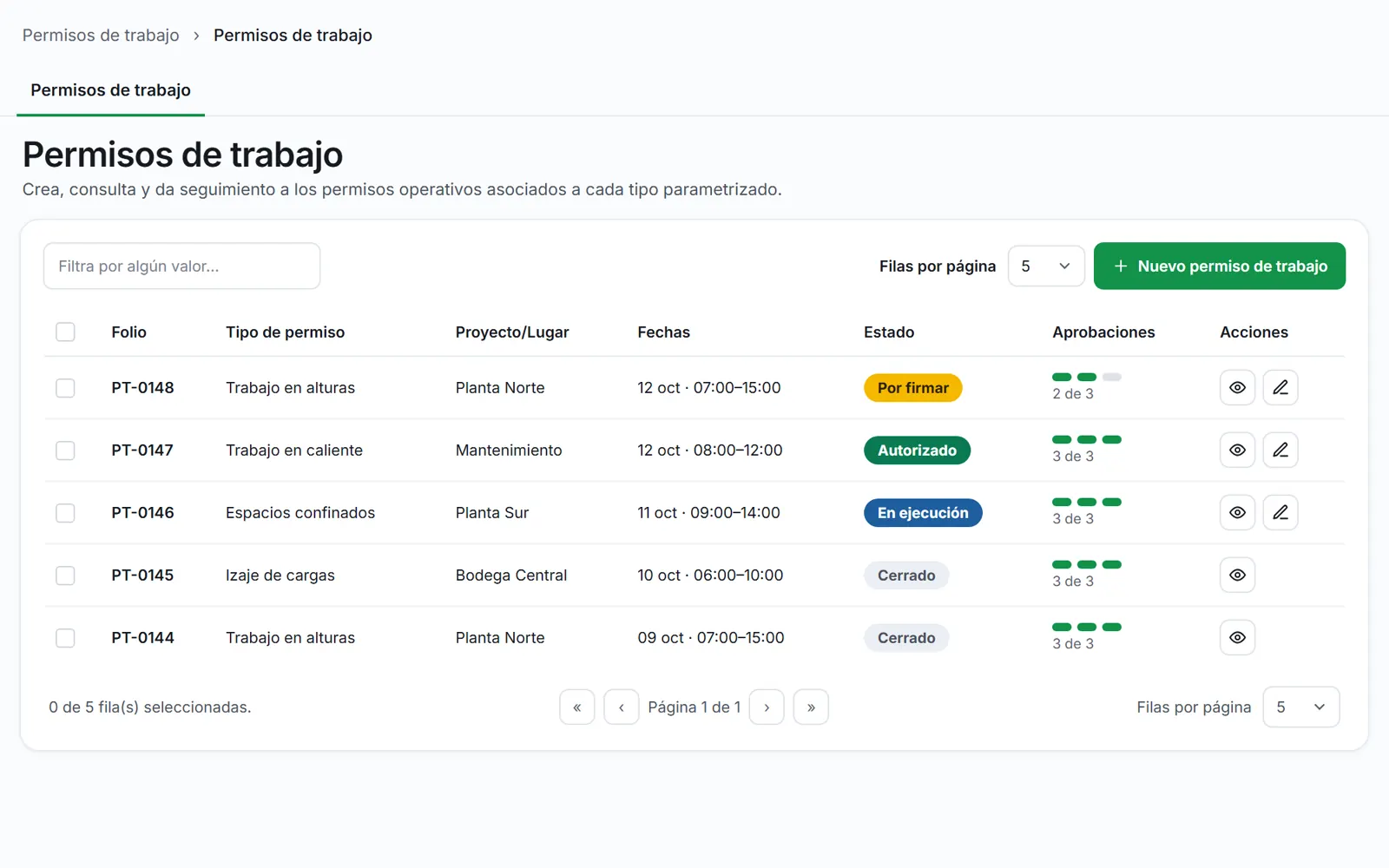The width and height of the screenshot is (1389, 868).
Task: Jump to the last page
Action: coord(811,707)
